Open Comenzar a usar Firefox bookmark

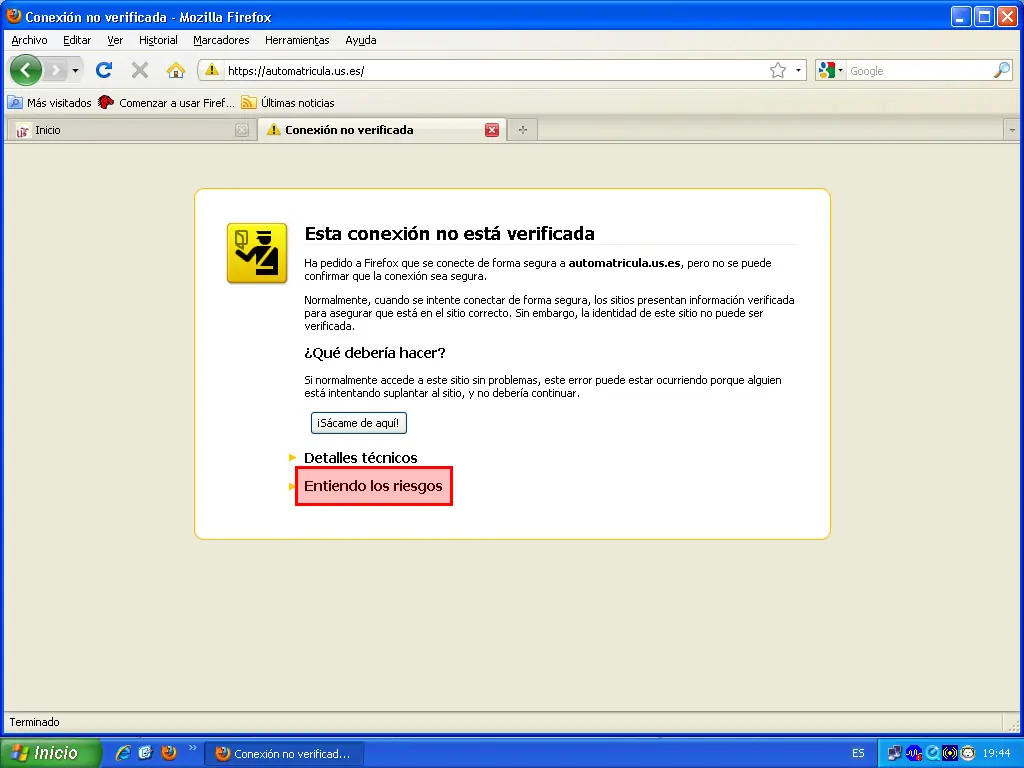click(x=166, y=103)
